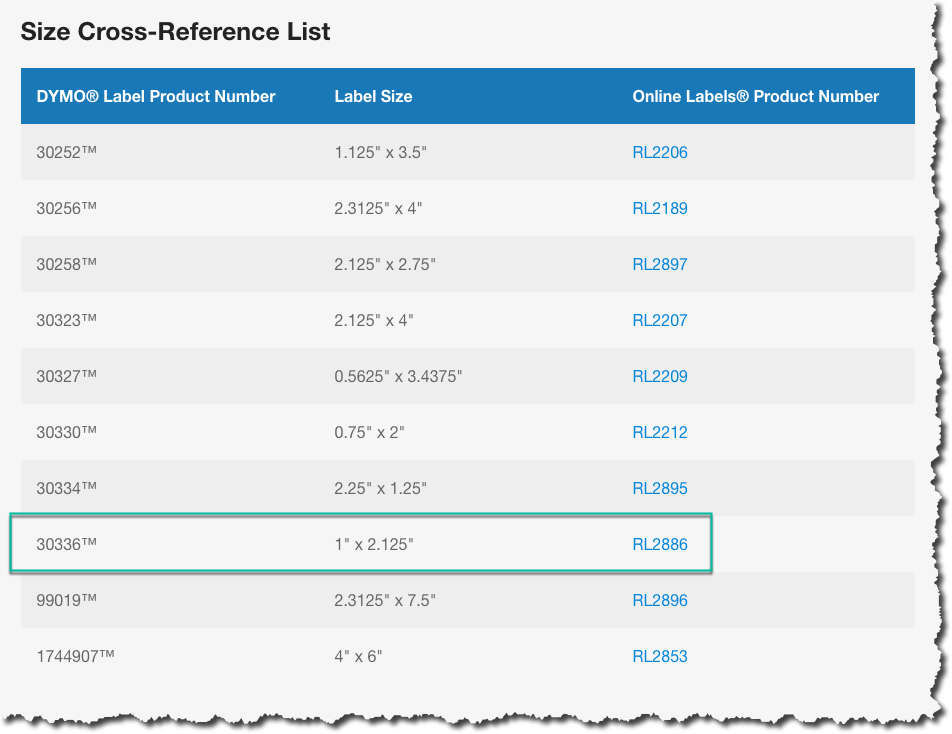Click the 2.25" x 1.25" size
This screenshot has width=952, height=734.
coord(381,489)
